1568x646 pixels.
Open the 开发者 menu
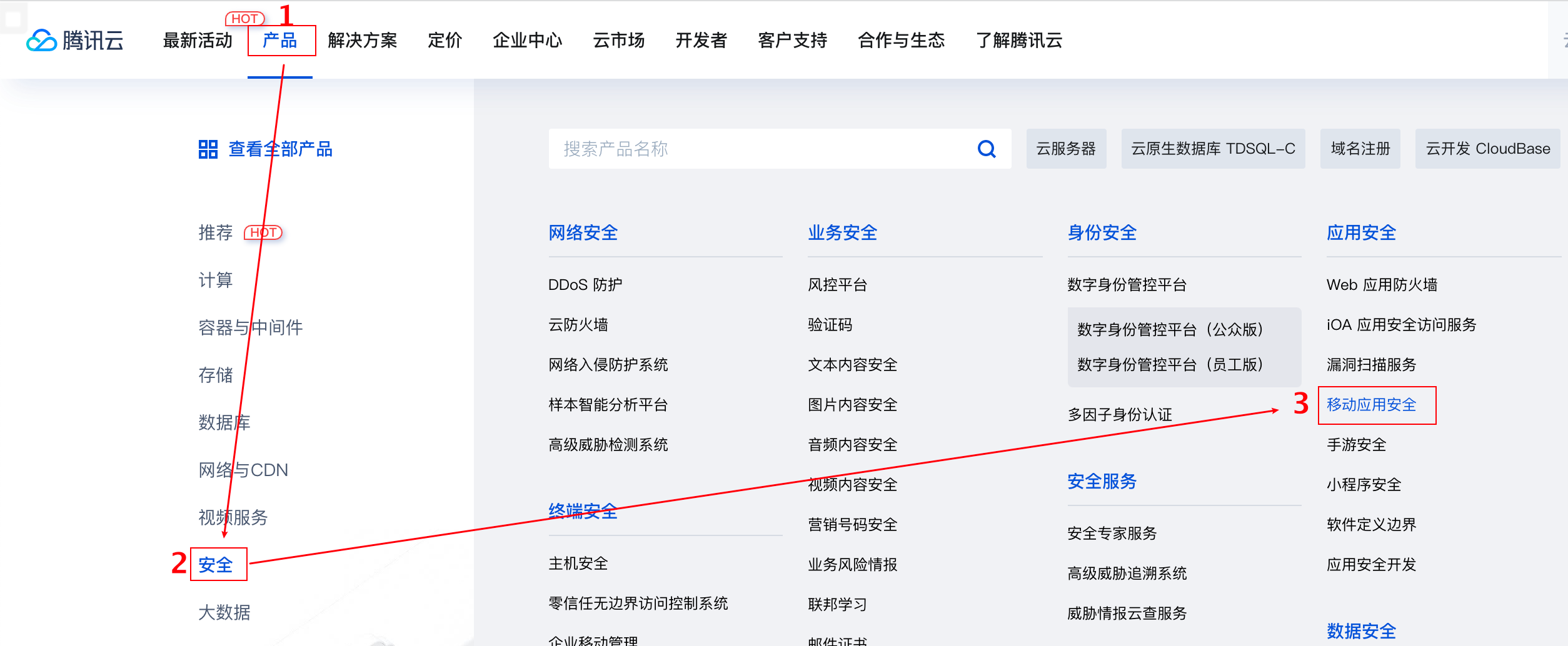click(x=701, y=41)
